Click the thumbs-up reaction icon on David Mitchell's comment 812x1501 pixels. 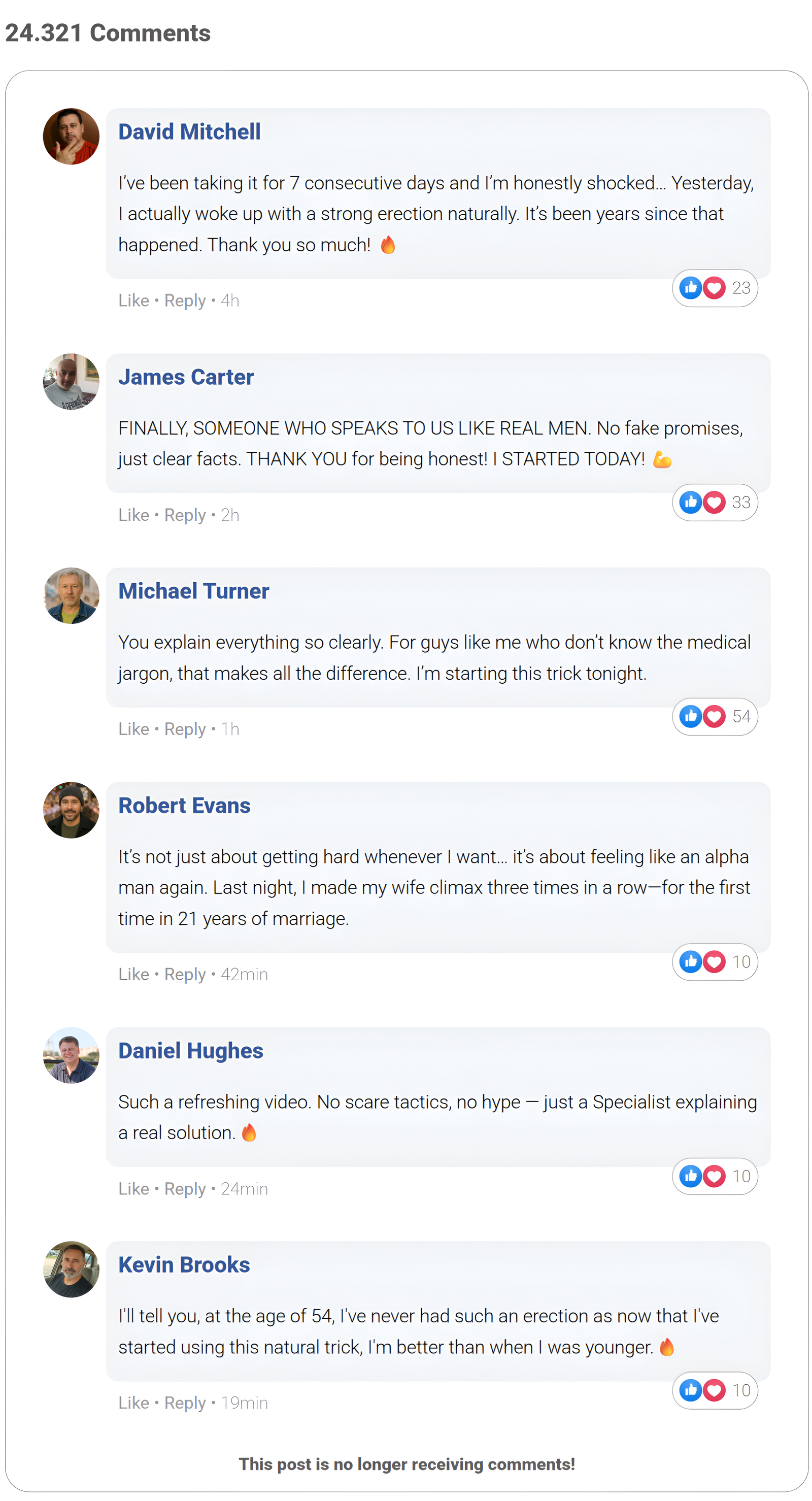coord(691,288)
